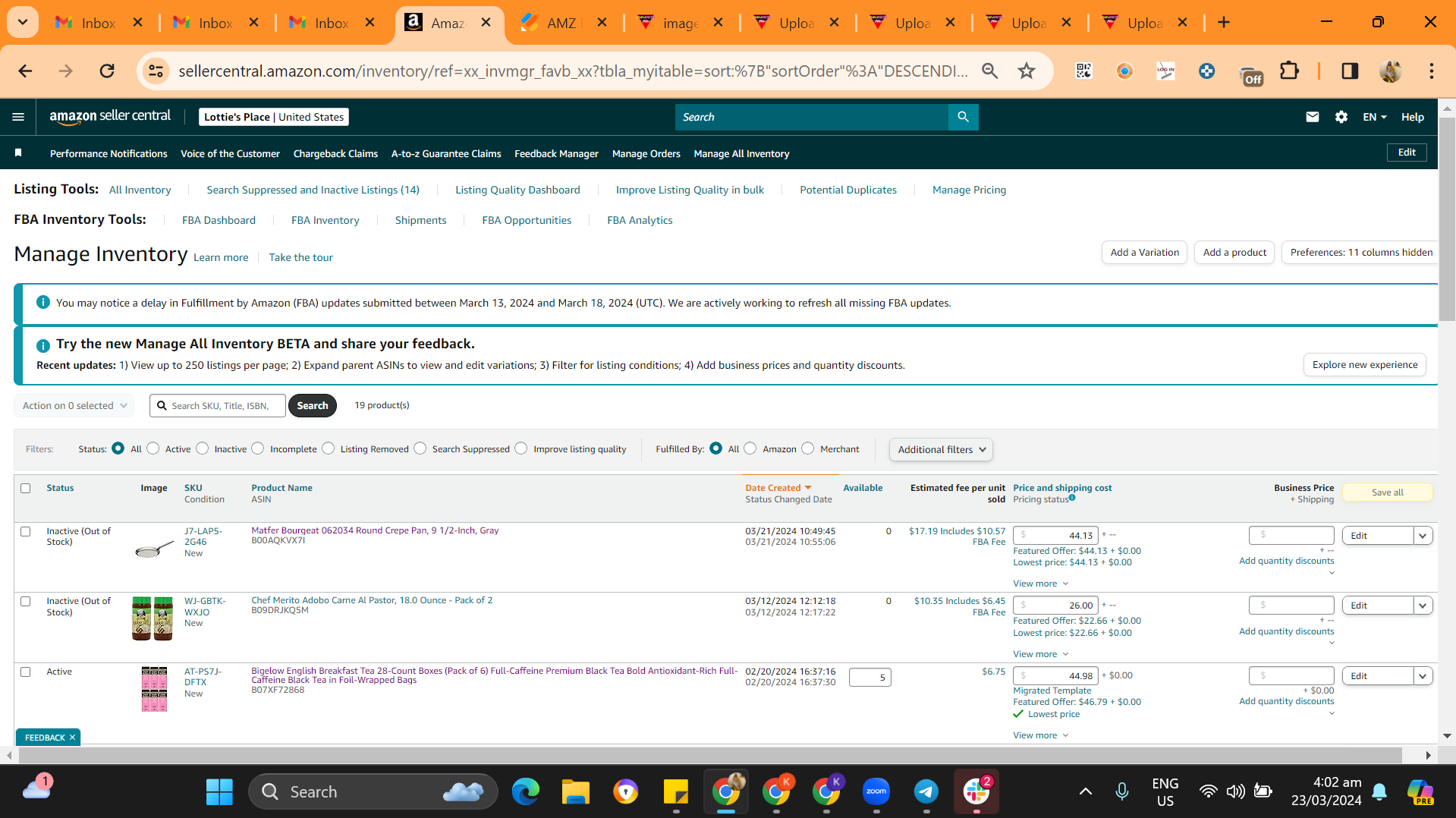
Task: Click the Save all button
Action: [x=1388, y=492]
